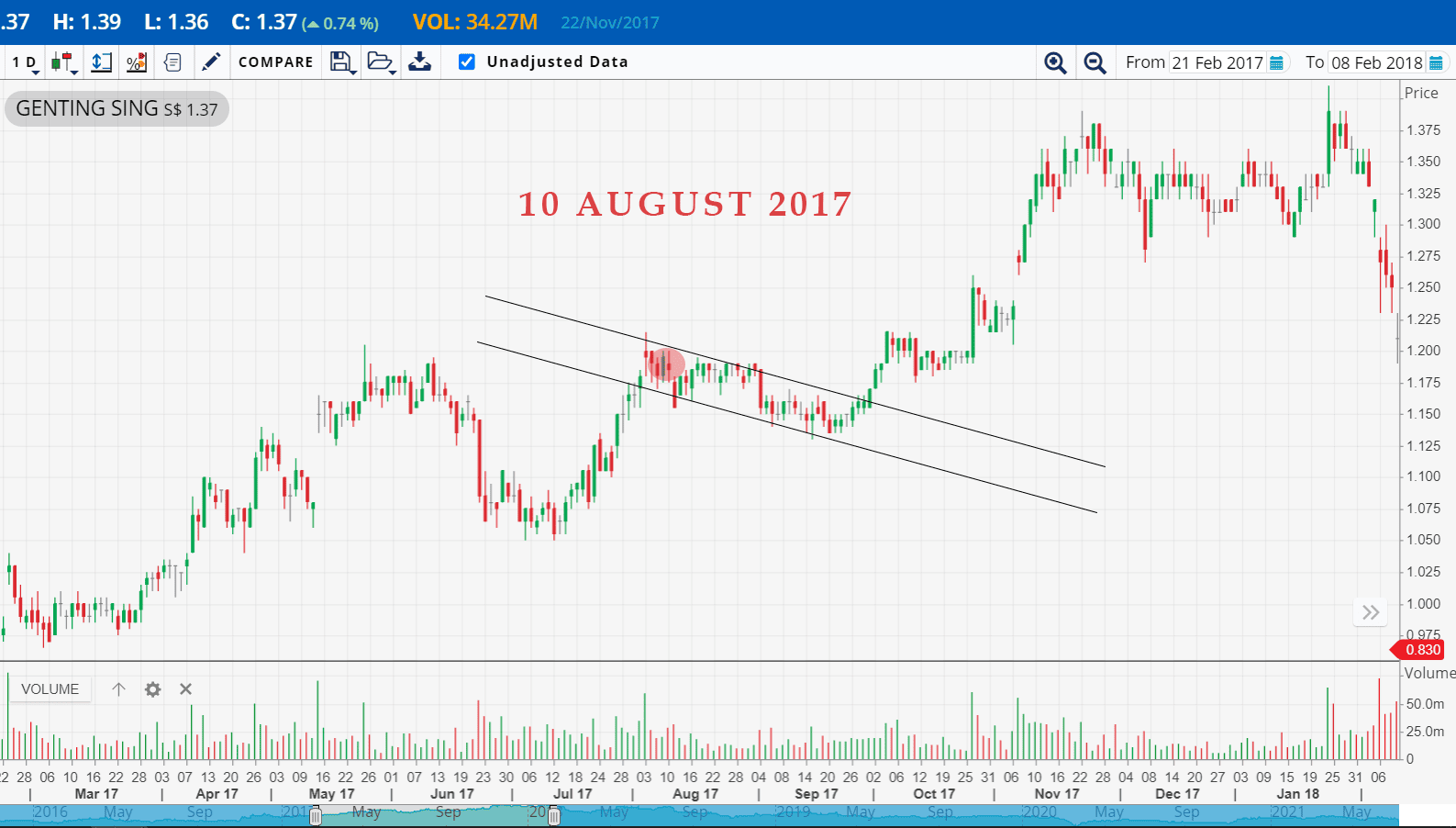Toggle the price scale auto-fit icon
Screen dimensions: 1456x828
click(101, 62)
